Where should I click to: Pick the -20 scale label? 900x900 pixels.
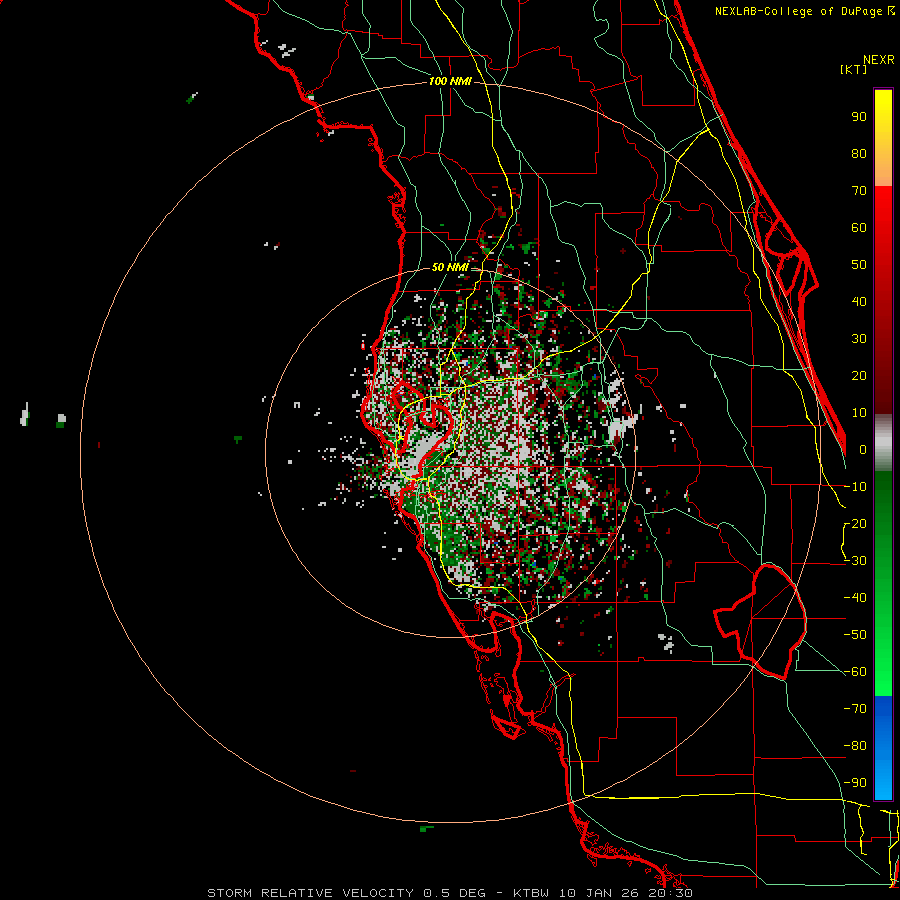coord(855,523)
